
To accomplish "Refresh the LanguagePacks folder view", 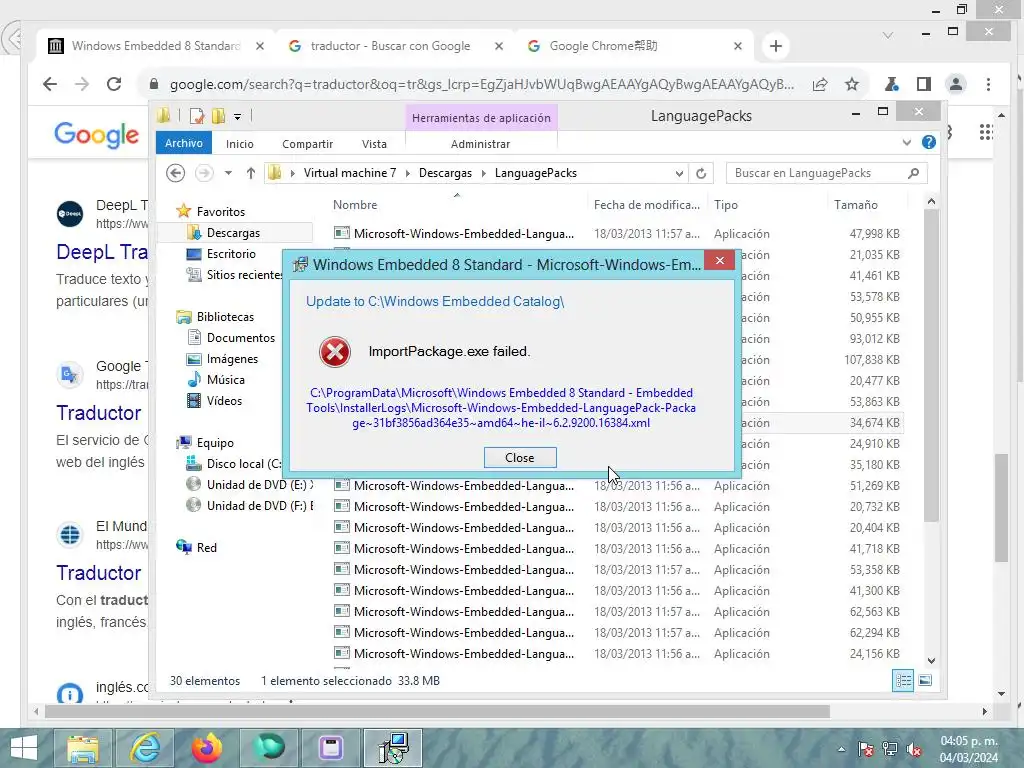I will tap(701, 173).
